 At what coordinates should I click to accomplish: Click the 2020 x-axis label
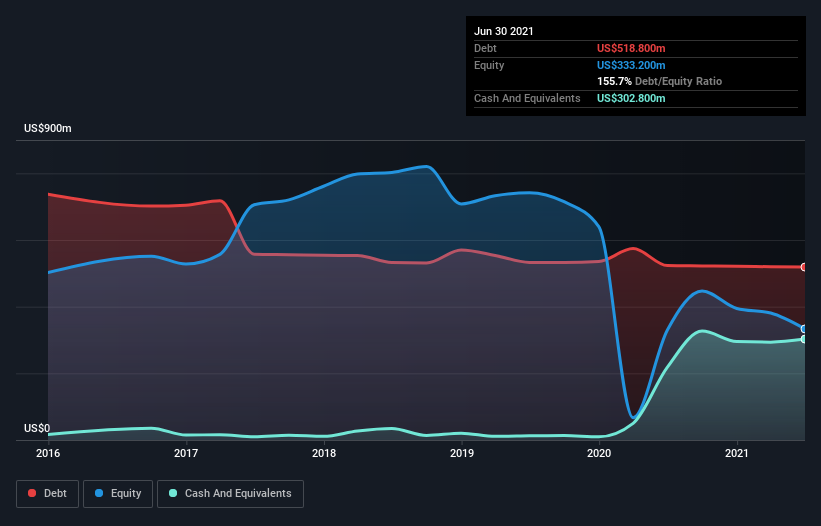click(599, 453)
